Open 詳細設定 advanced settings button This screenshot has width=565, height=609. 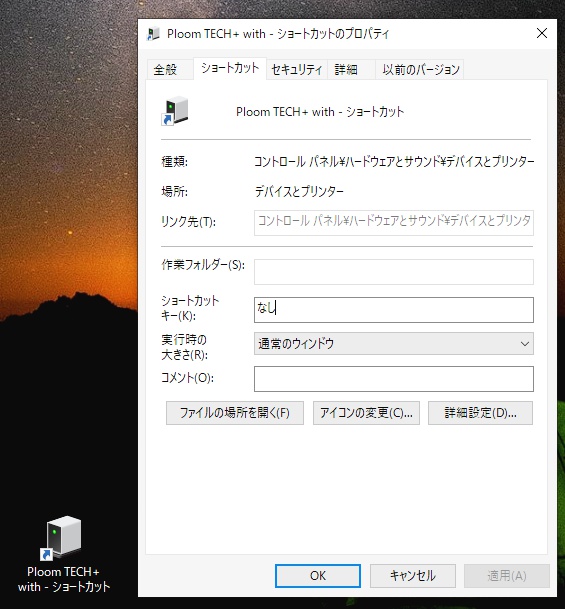pos(480,413)
